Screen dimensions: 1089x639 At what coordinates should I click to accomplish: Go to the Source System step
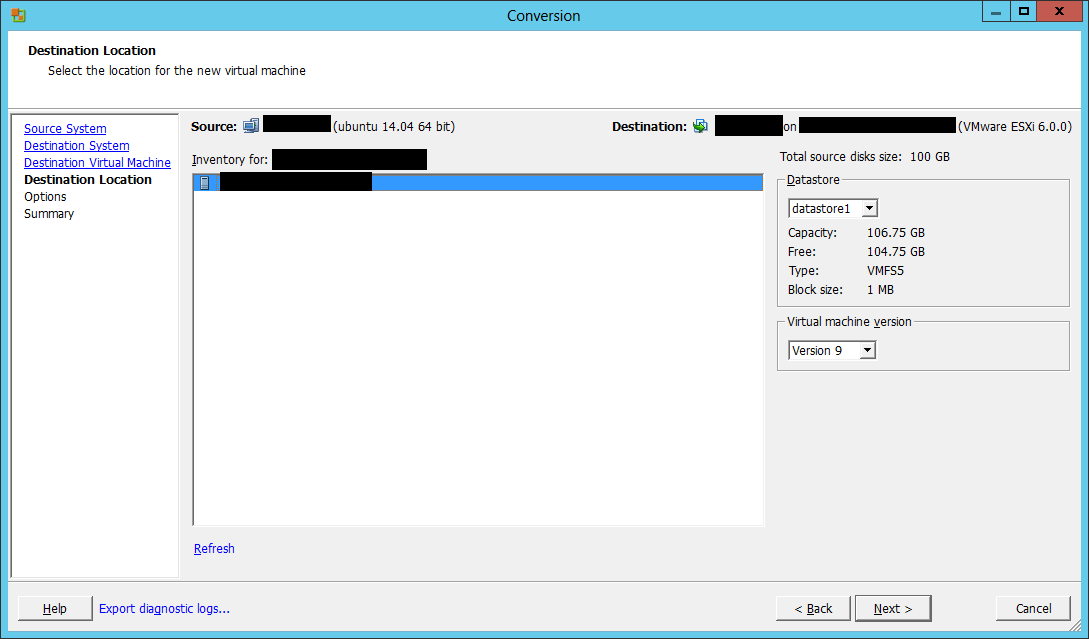click(65, 128)
